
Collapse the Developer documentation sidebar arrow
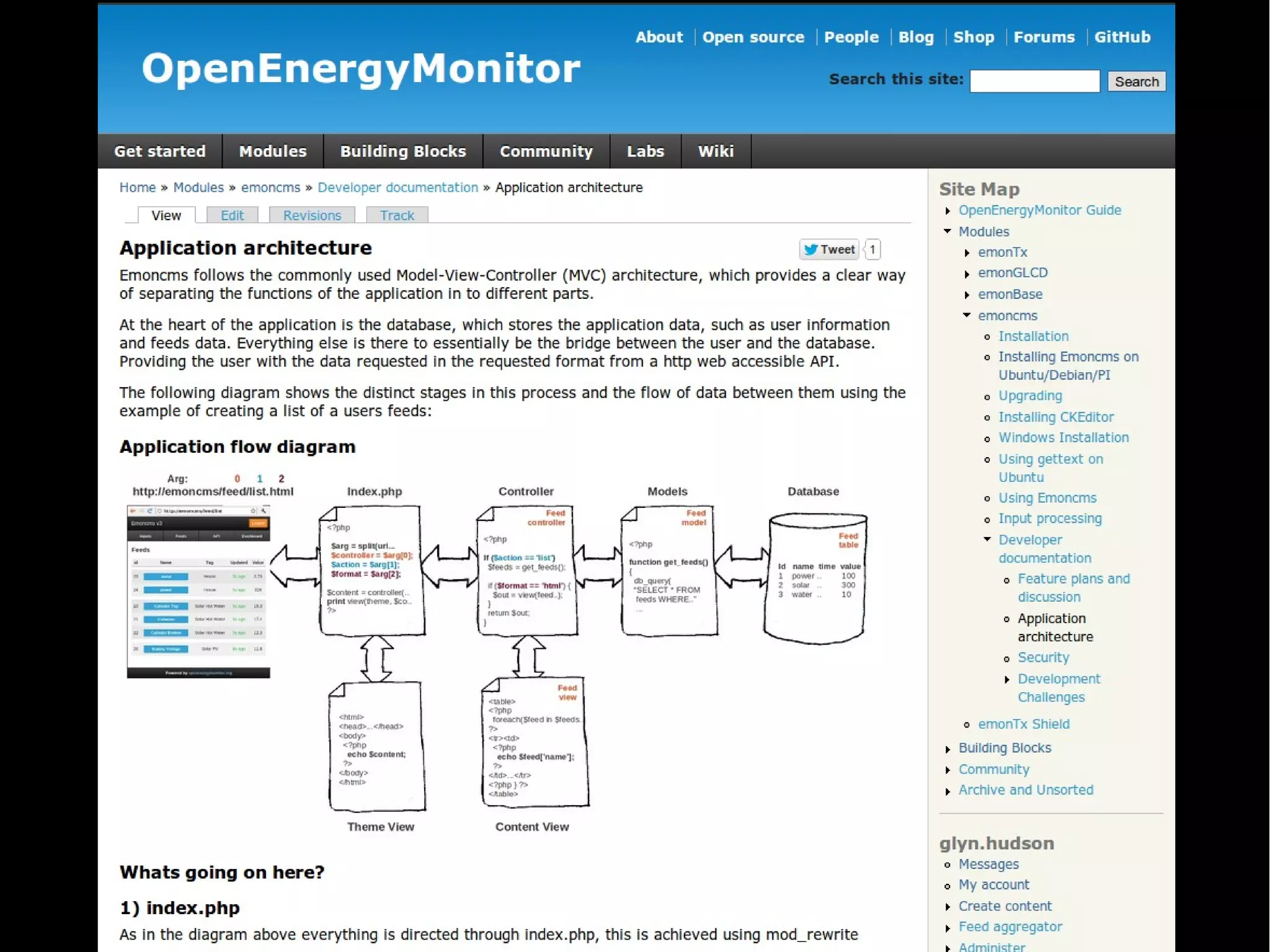tap(987, 539)
